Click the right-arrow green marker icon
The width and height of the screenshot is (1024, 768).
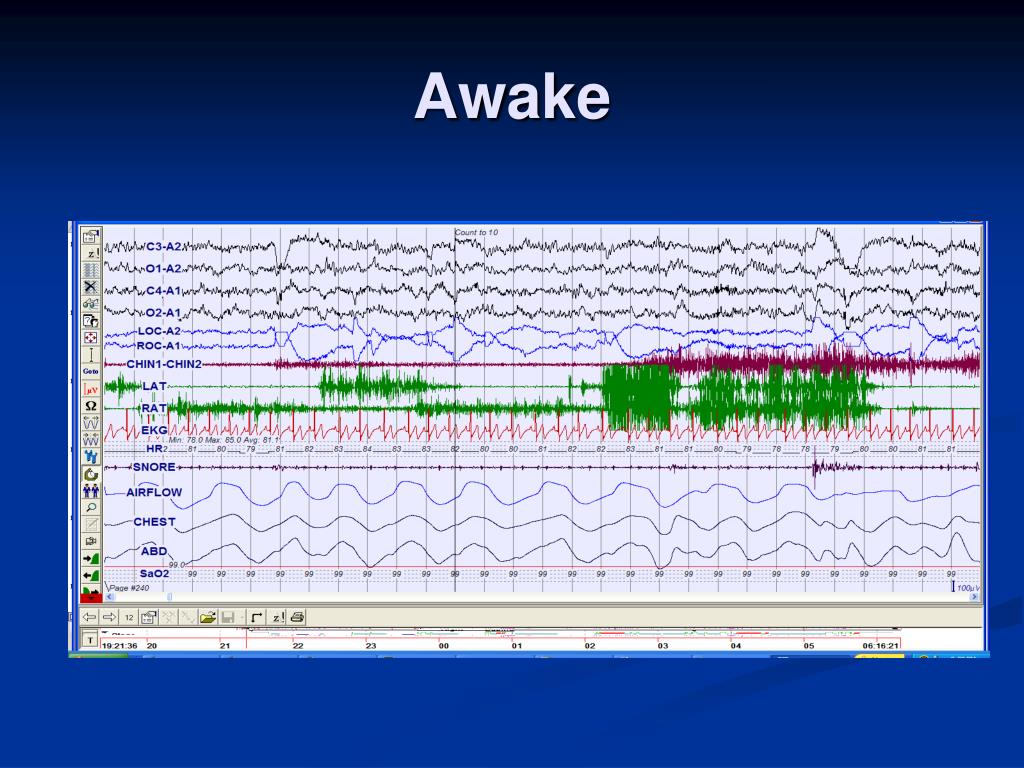click(x=91, y=558)
